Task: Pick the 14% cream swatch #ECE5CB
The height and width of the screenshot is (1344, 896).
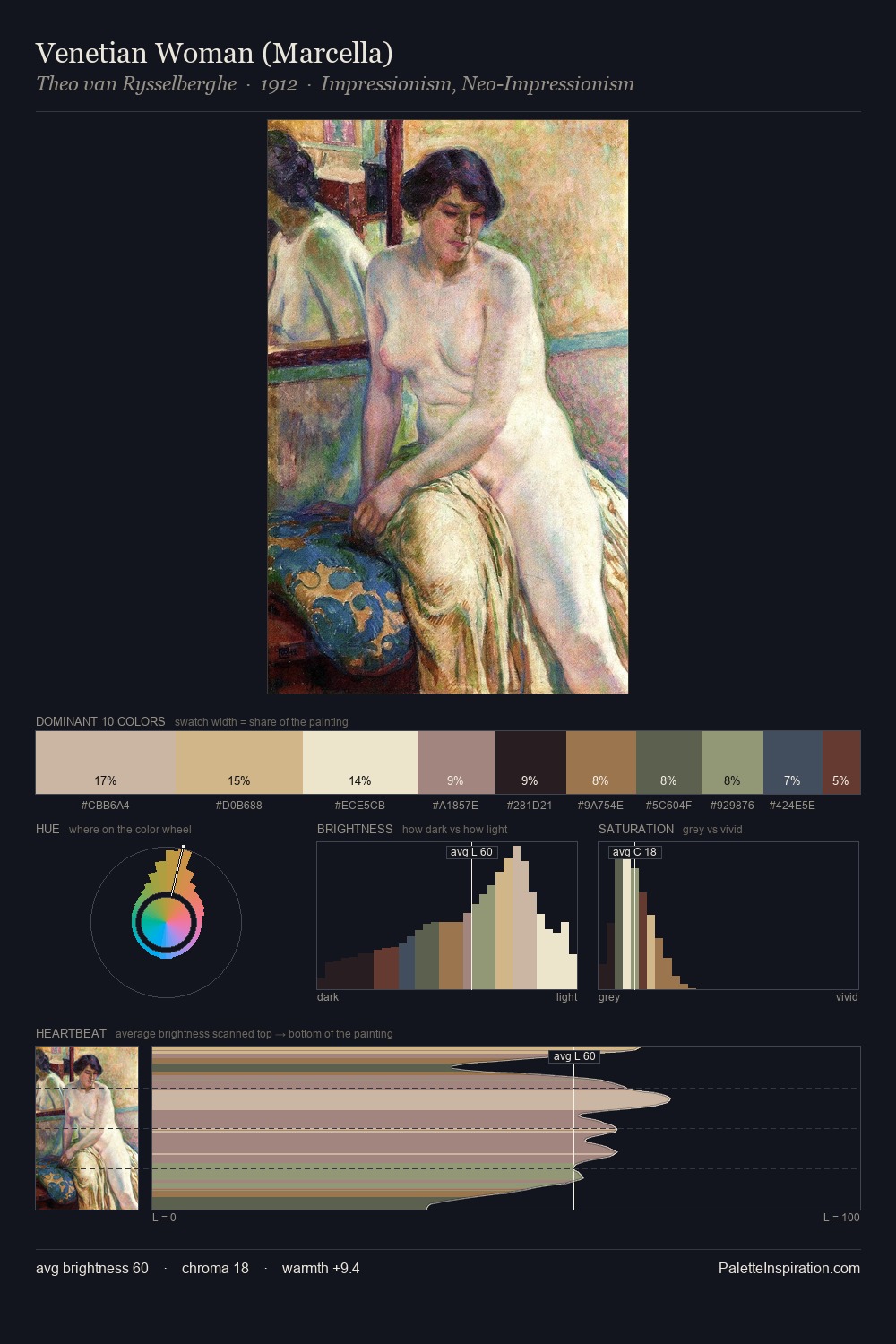Action: point(360,762)
